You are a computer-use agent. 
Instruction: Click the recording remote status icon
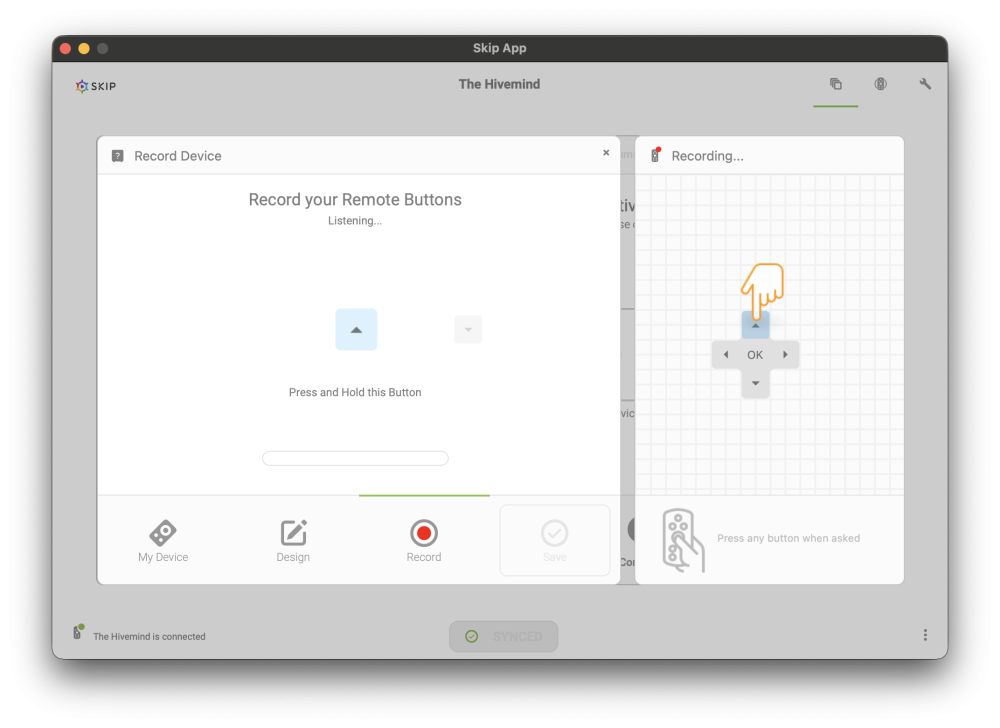pos(656,155)
